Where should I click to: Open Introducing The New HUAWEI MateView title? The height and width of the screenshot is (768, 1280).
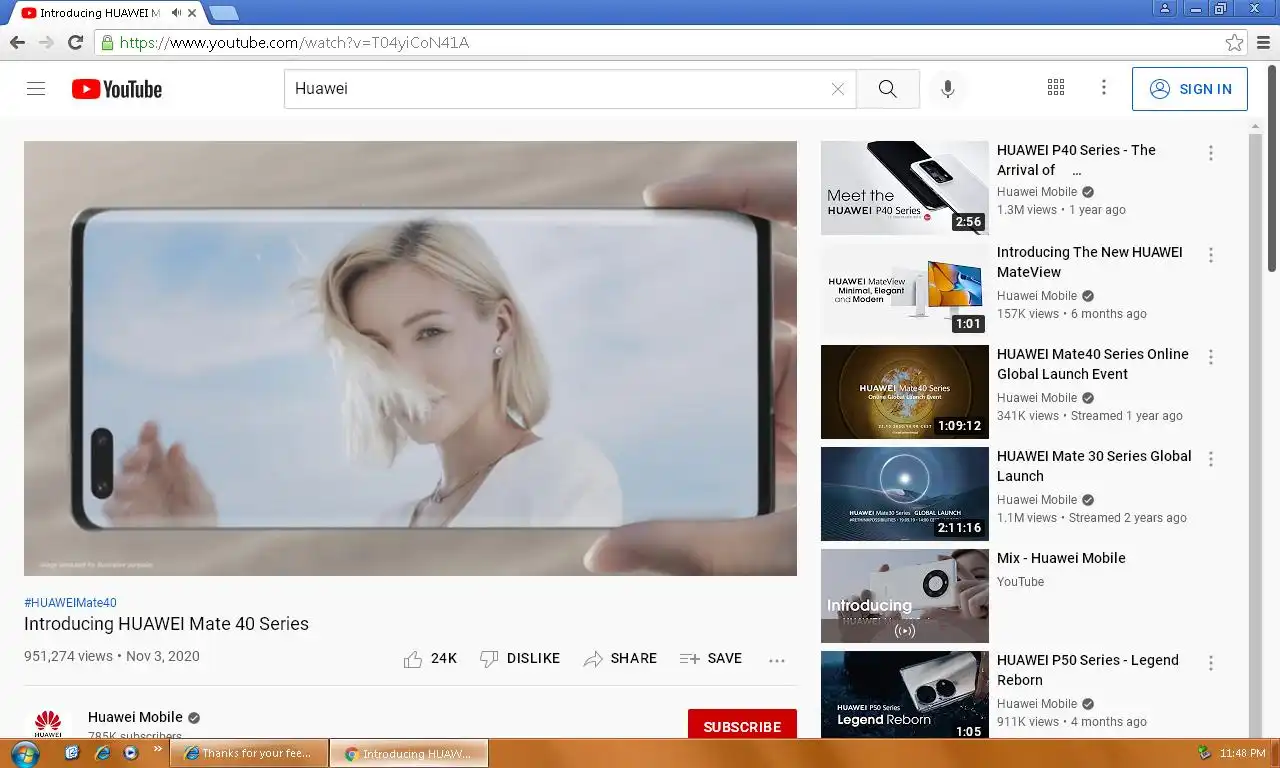(x=1089, y=262)
